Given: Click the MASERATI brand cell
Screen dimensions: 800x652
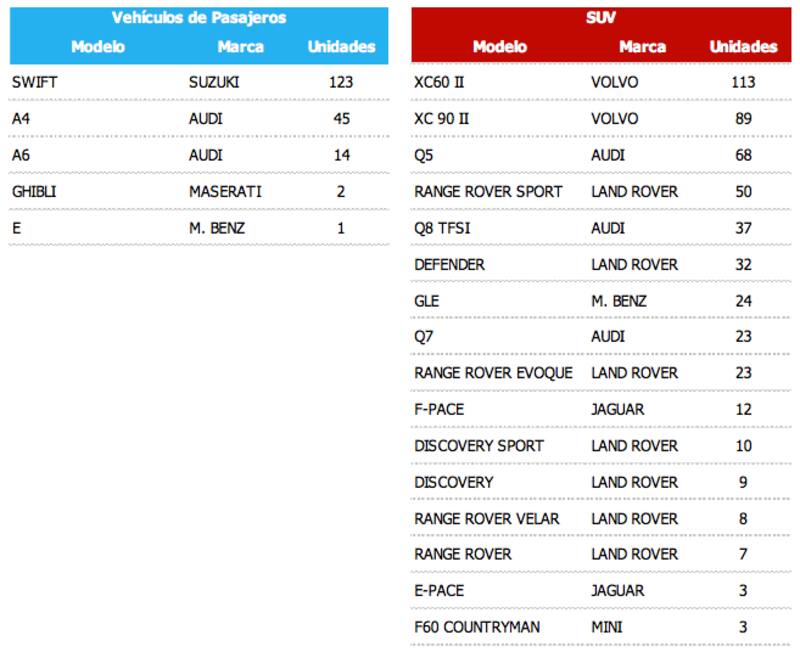Looking at the screenshot, I should point(225,191).
